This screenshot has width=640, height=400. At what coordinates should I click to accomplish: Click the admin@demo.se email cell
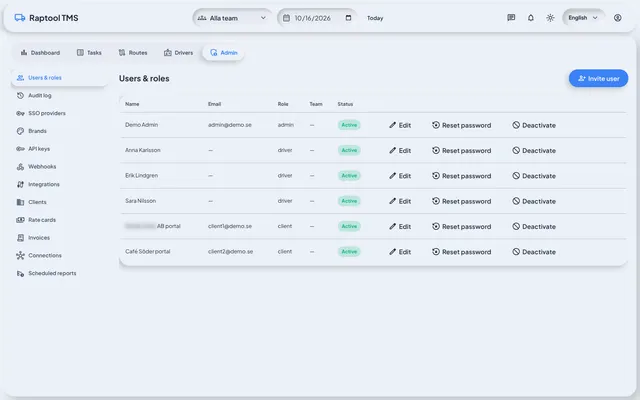(230, 125)
